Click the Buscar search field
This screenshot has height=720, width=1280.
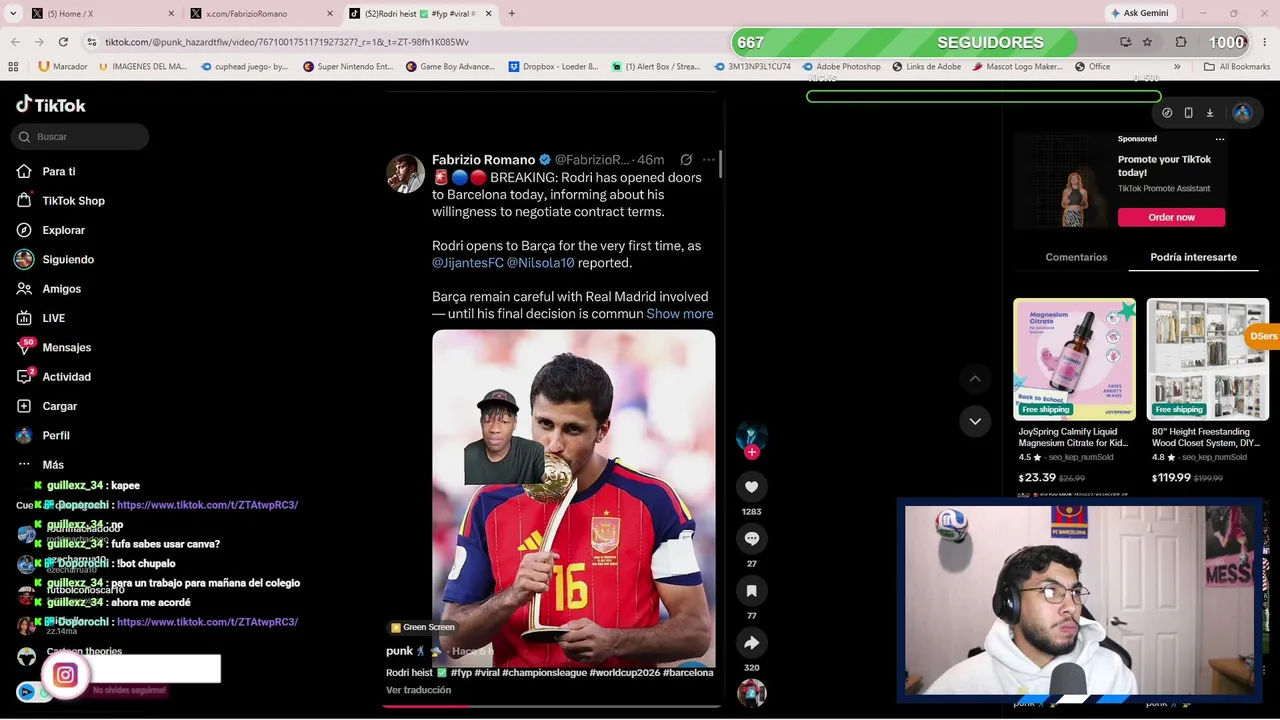[81, 137]
